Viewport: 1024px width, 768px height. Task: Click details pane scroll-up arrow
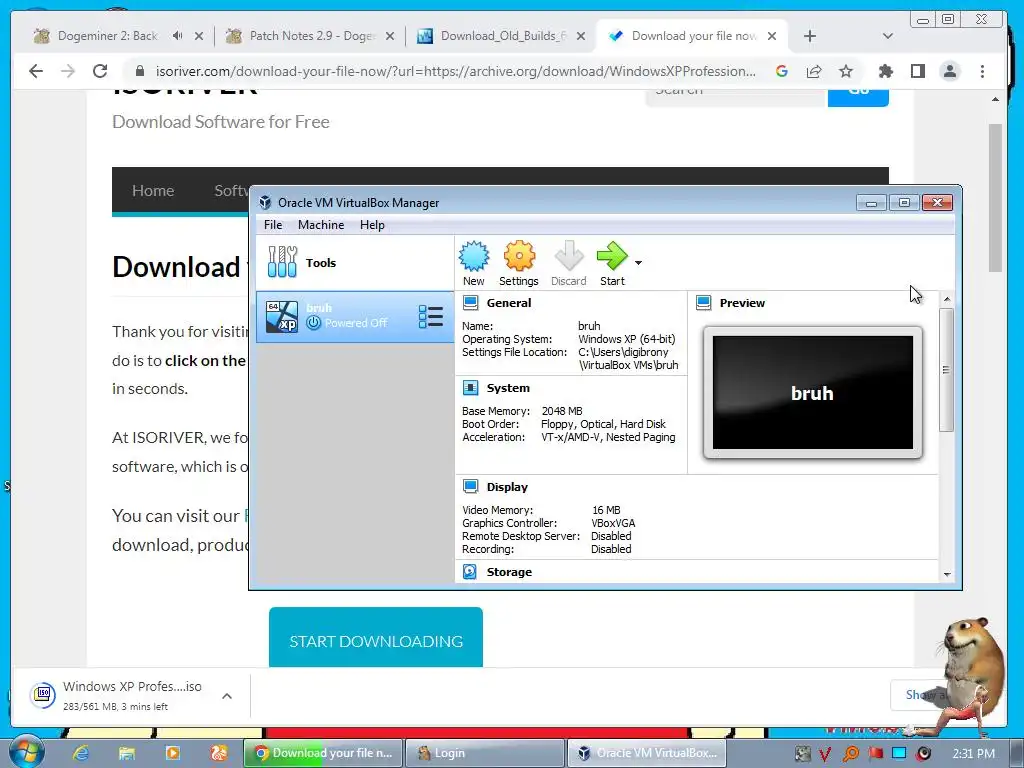(x=947, y=298)
